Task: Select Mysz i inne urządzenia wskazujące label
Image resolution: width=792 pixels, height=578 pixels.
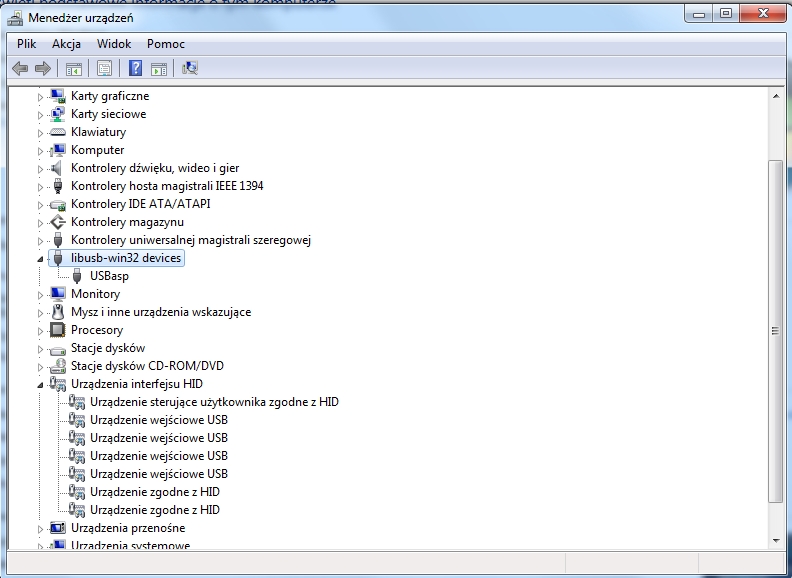Action: (161, 312)
